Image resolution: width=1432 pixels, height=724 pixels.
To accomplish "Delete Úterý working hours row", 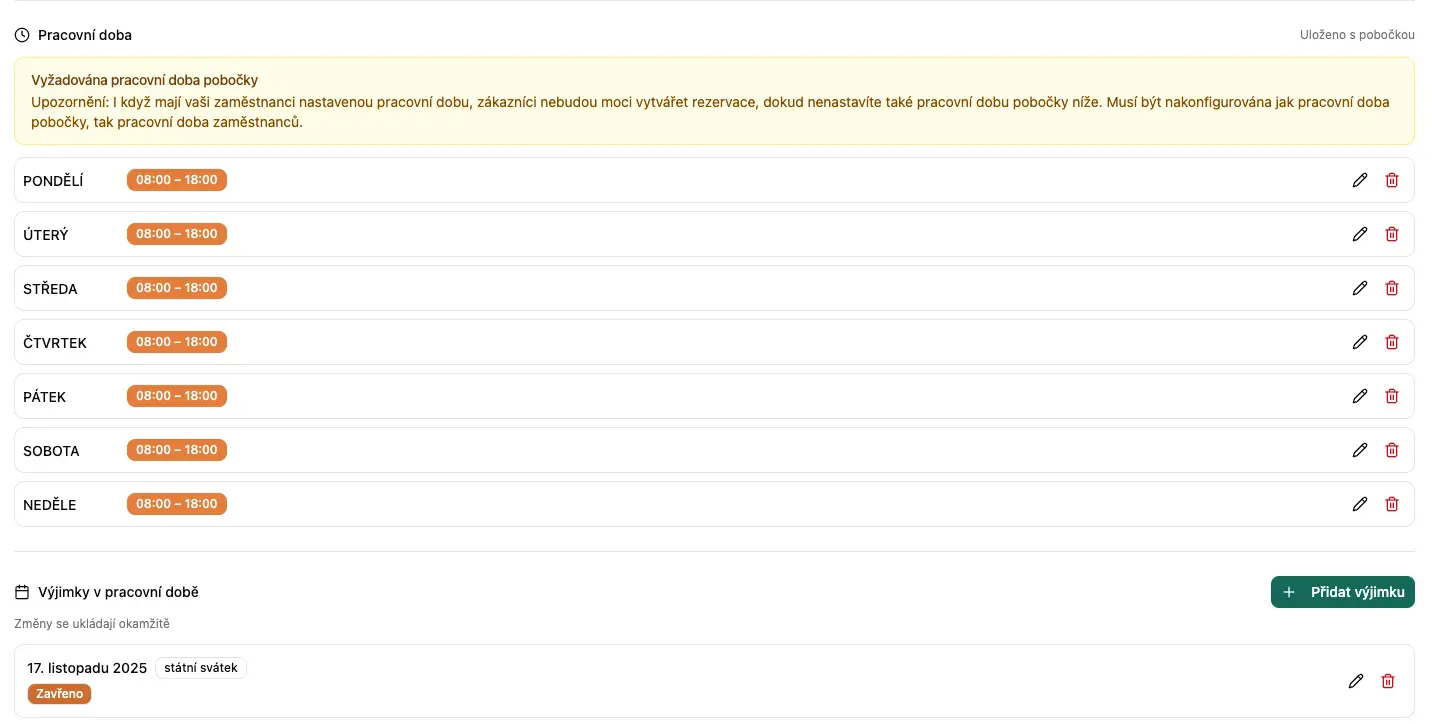I will pyautogui.click(x=1391, y=234).
